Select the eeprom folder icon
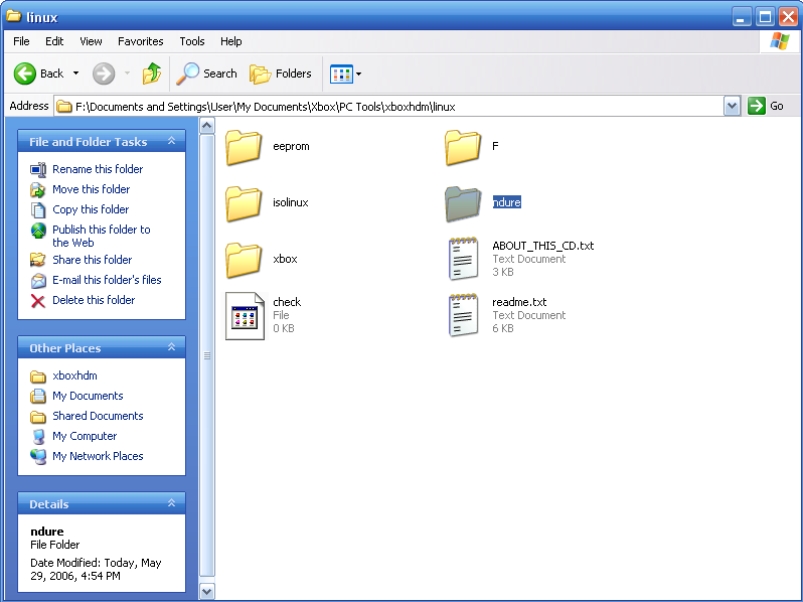 coord(244,147)
